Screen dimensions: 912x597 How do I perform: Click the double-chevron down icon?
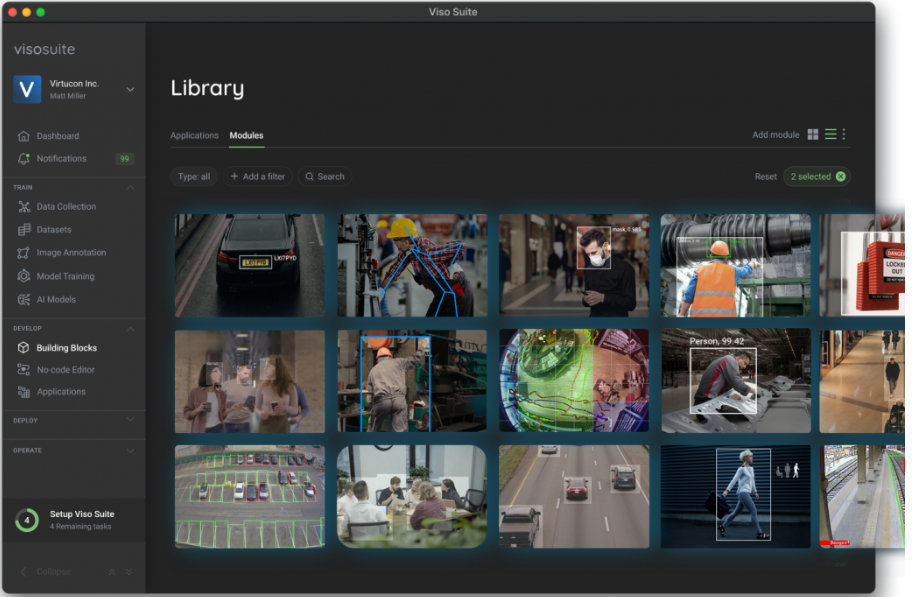(x=129, y=572)
